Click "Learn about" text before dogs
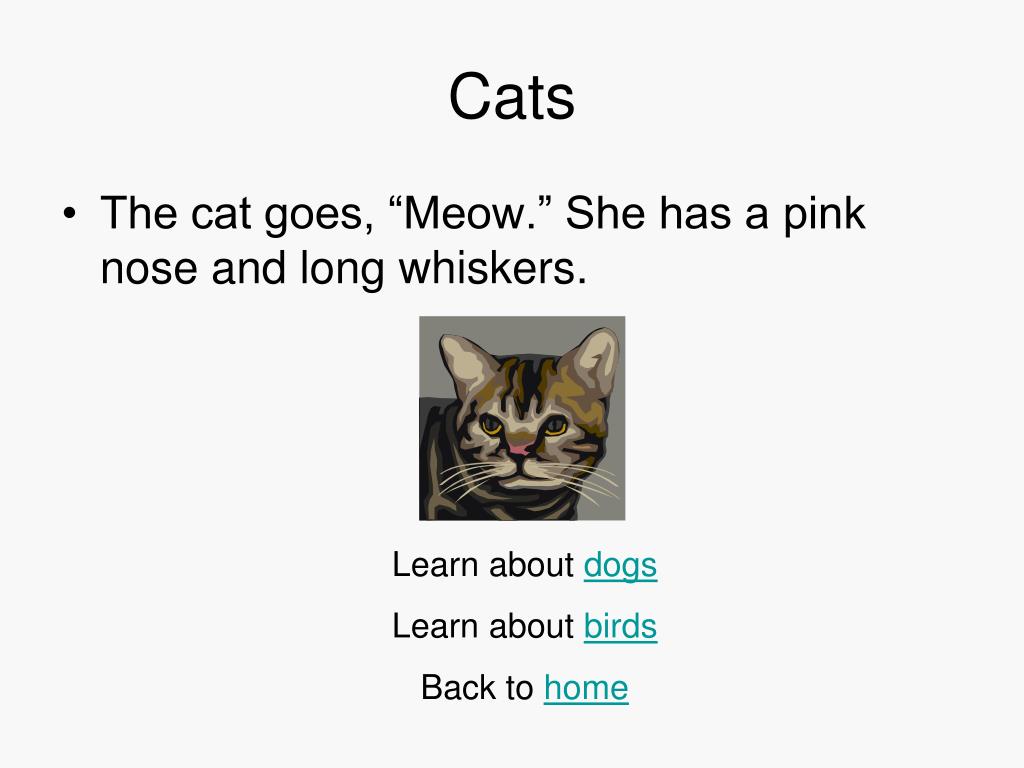 (x=483, y=564)
